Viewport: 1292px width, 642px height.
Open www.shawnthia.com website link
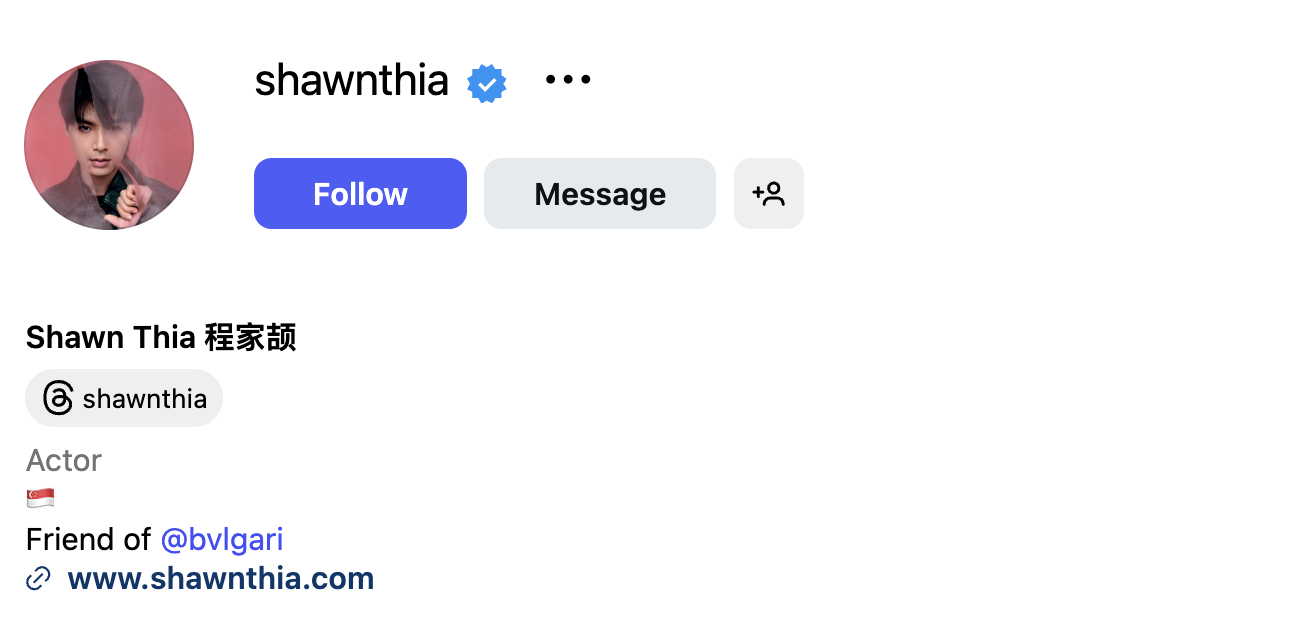pos(219,578)
